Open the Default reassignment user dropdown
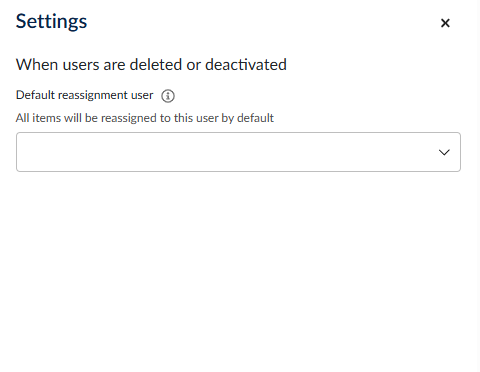The height and width of the screenshot is (372, 480). pos(238,152)
